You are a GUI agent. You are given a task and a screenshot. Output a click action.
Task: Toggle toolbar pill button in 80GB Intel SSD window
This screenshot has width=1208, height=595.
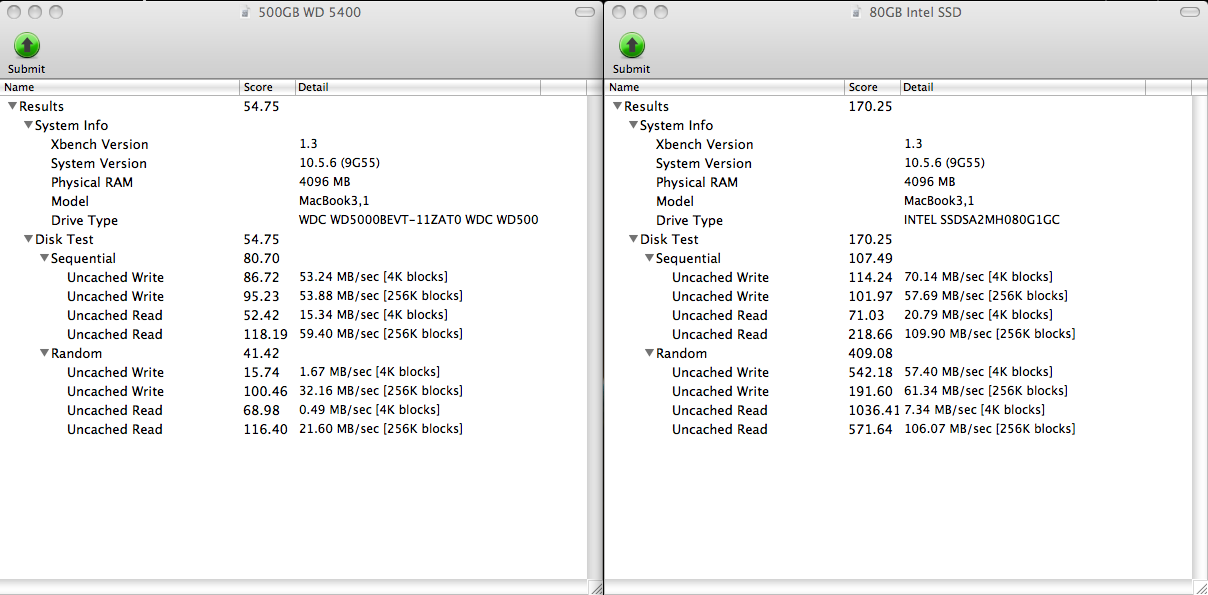point(1189,12)
